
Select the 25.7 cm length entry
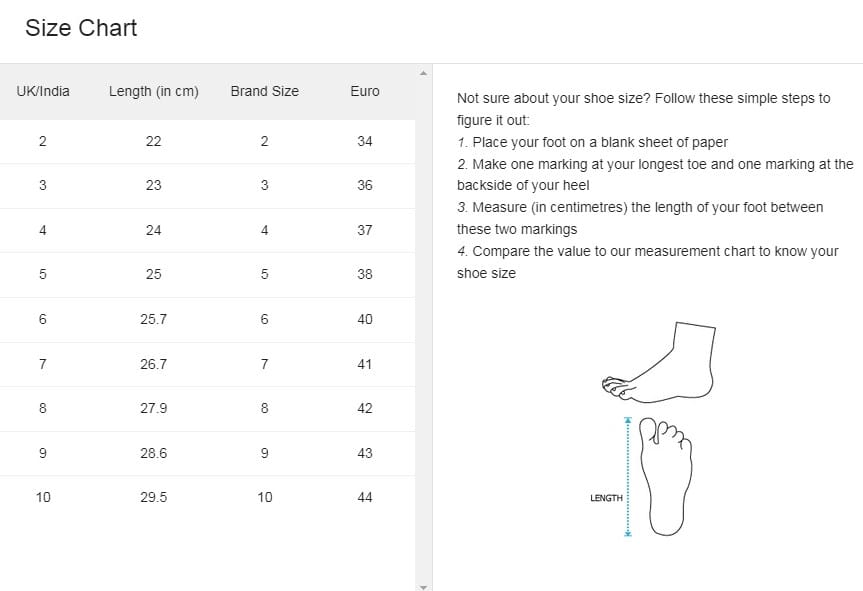[x=153, y=318]
